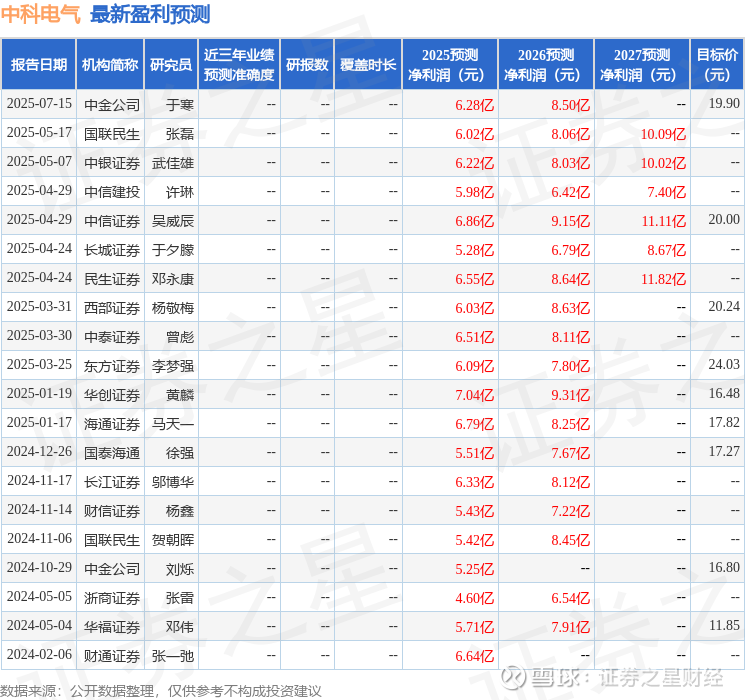The width and height of the screenshot is (745, 700).
Task: Click the 报告日期 column header
Action: [x=38, y=64]
